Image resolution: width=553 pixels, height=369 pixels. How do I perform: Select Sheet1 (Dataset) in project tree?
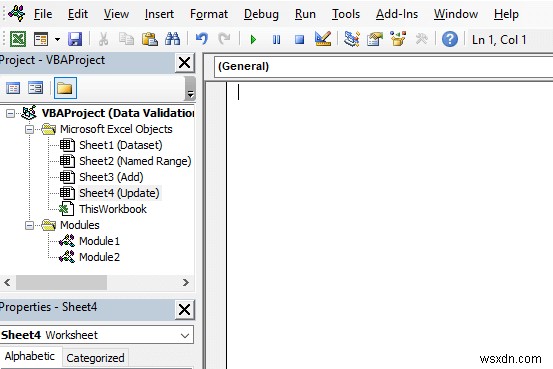(121, 145)
